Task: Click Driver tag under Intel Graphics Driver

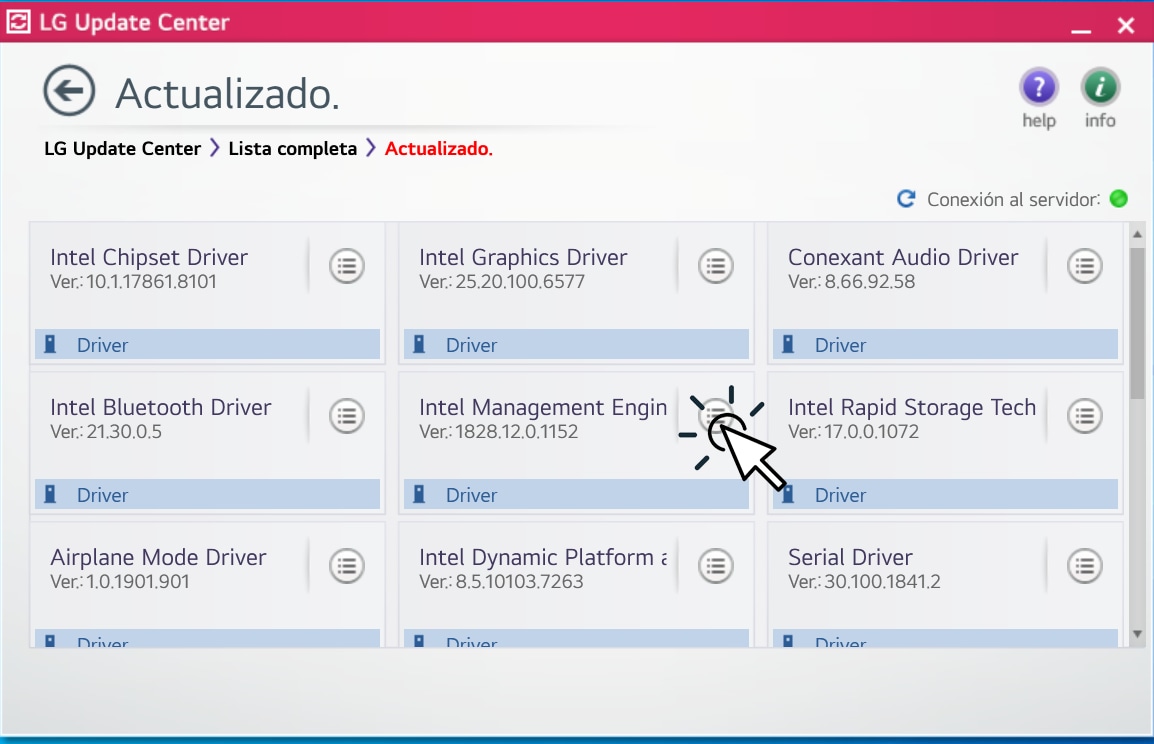Action: pyautogui.click(x=576, y=344)
